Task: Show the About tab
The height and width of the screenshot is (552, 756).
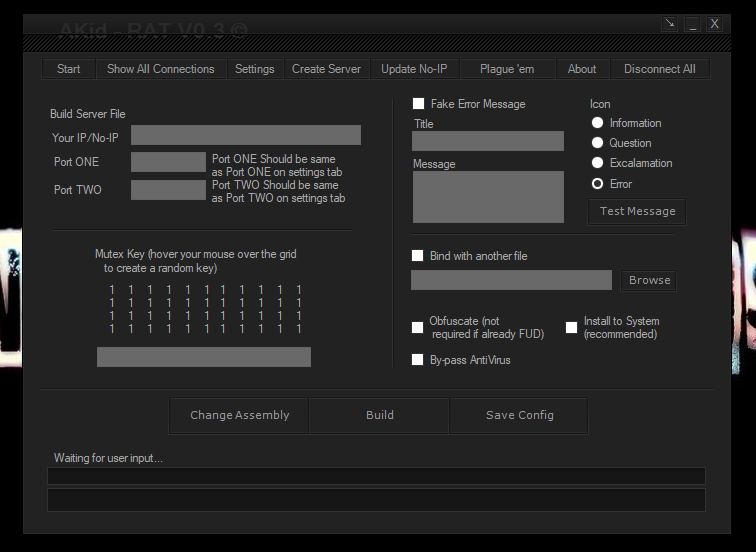Action: click(582, 69)
